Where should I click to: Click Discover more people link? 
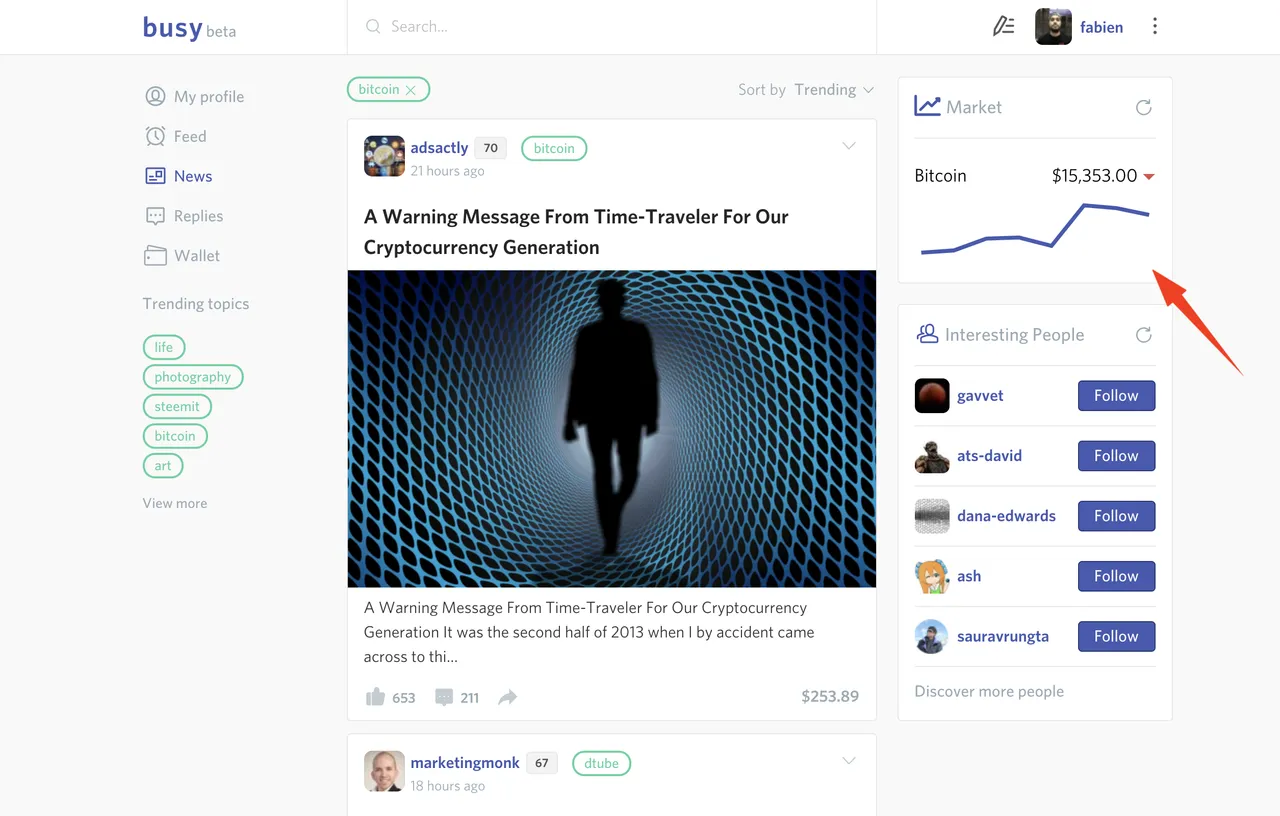tap(989, 692)
